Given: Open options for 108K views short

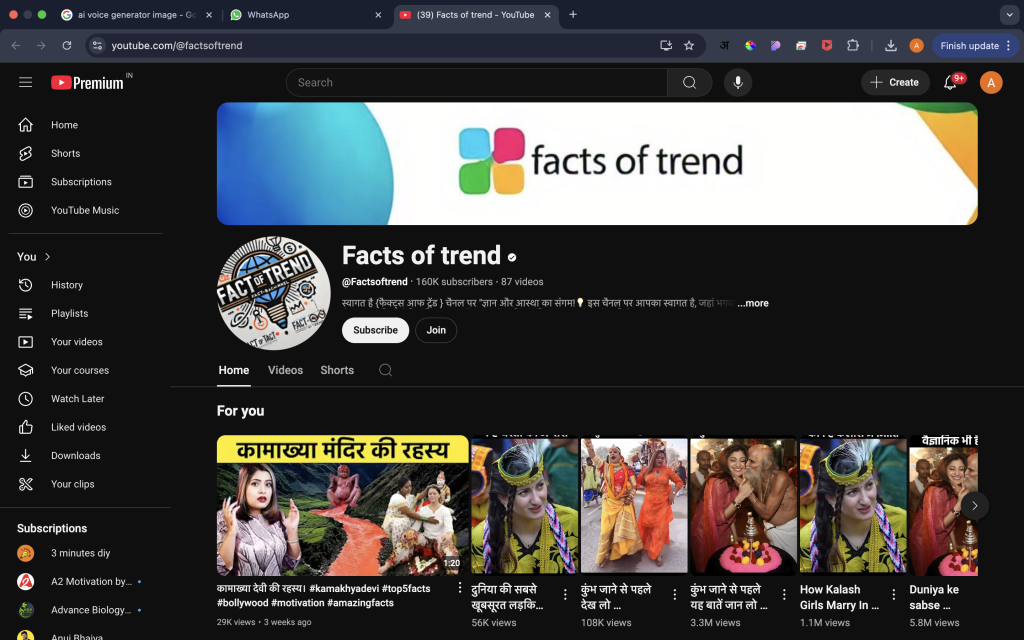Looking at the screenshot, I should click(x=675, y=594).
